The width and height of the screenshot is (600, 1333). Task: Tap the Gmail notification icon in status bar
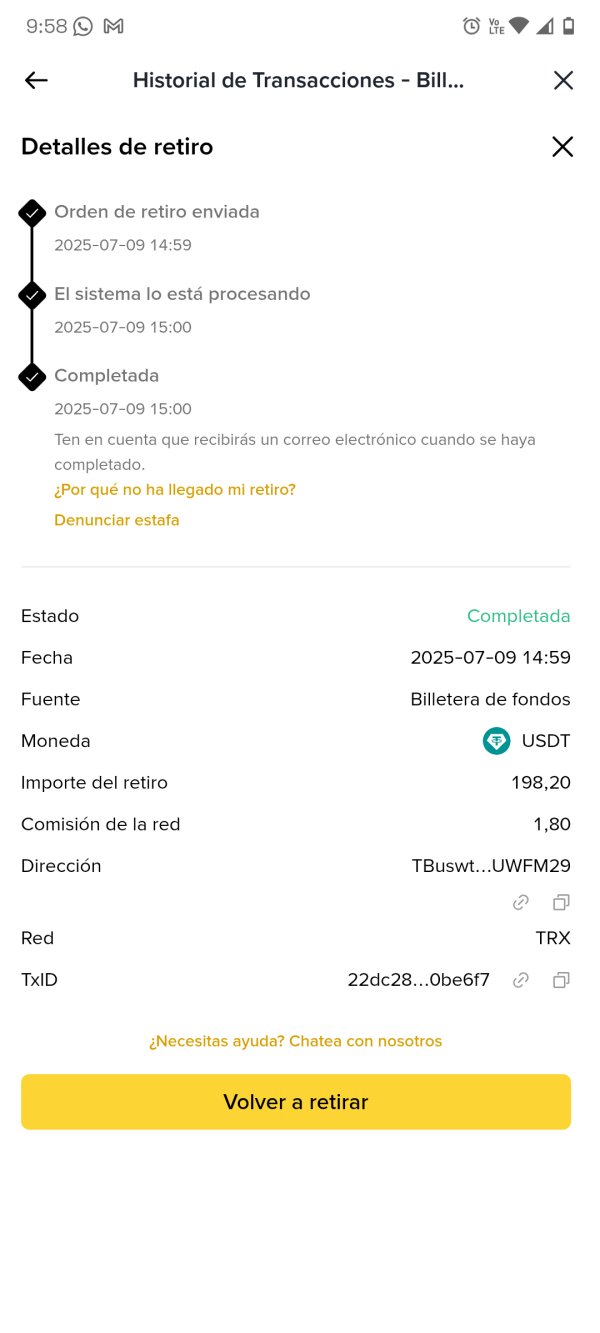point(113,27)
